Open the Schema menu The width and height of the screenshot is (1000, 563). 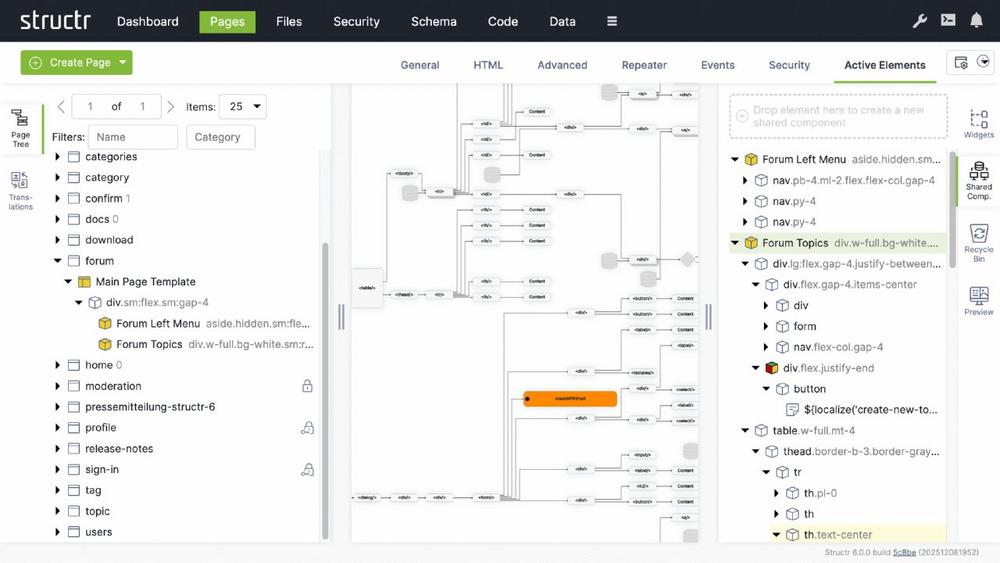[433, 21]
